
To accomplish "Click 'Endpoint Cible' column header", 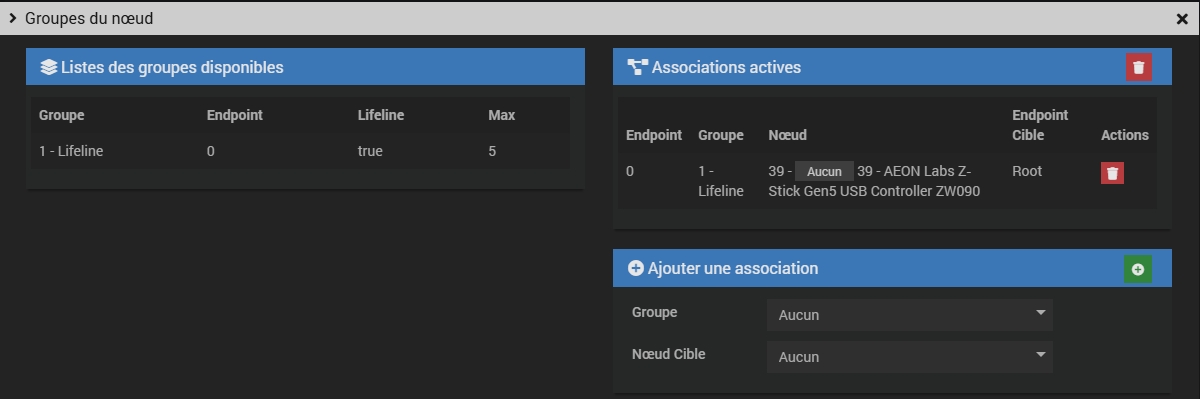I will click(x=1040, y=125).
